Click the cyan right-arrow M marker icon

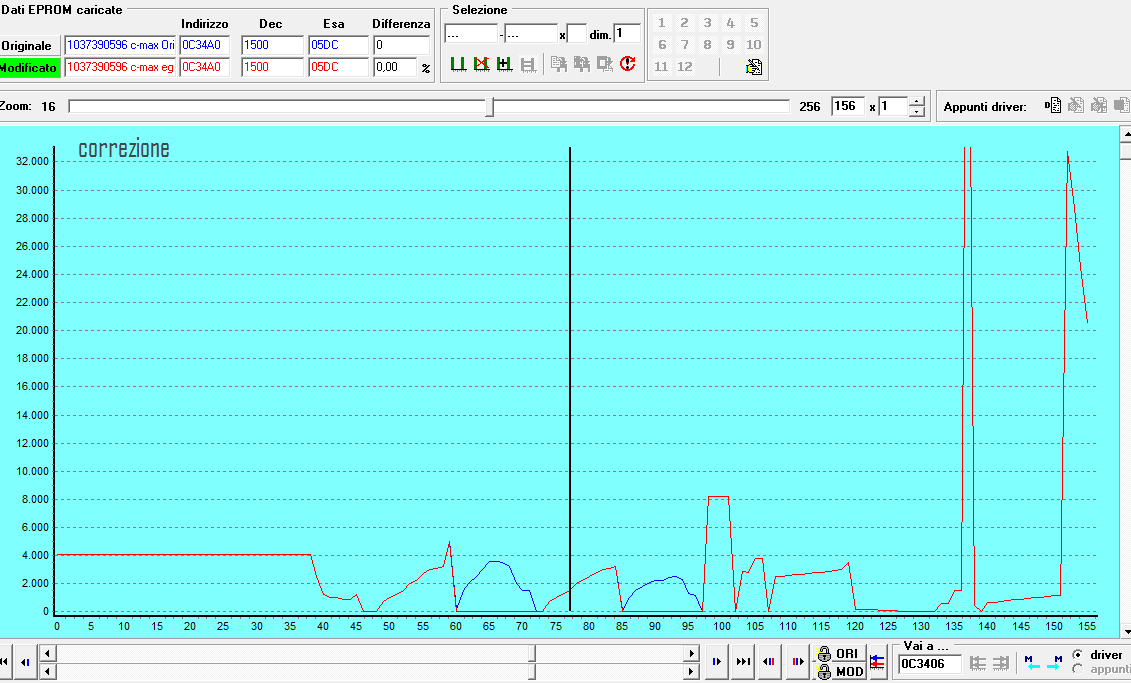pyautogui.click(x=1054, y=663)
